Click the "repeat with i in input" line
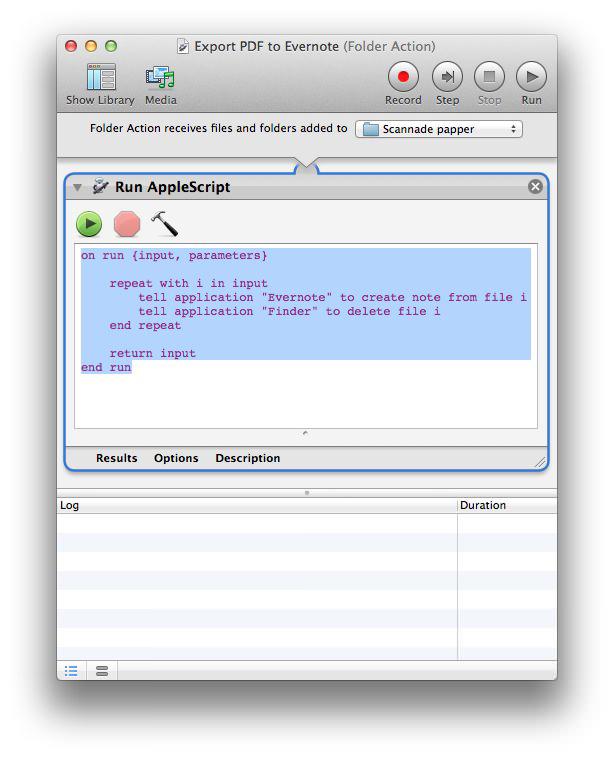 (188, 283)
